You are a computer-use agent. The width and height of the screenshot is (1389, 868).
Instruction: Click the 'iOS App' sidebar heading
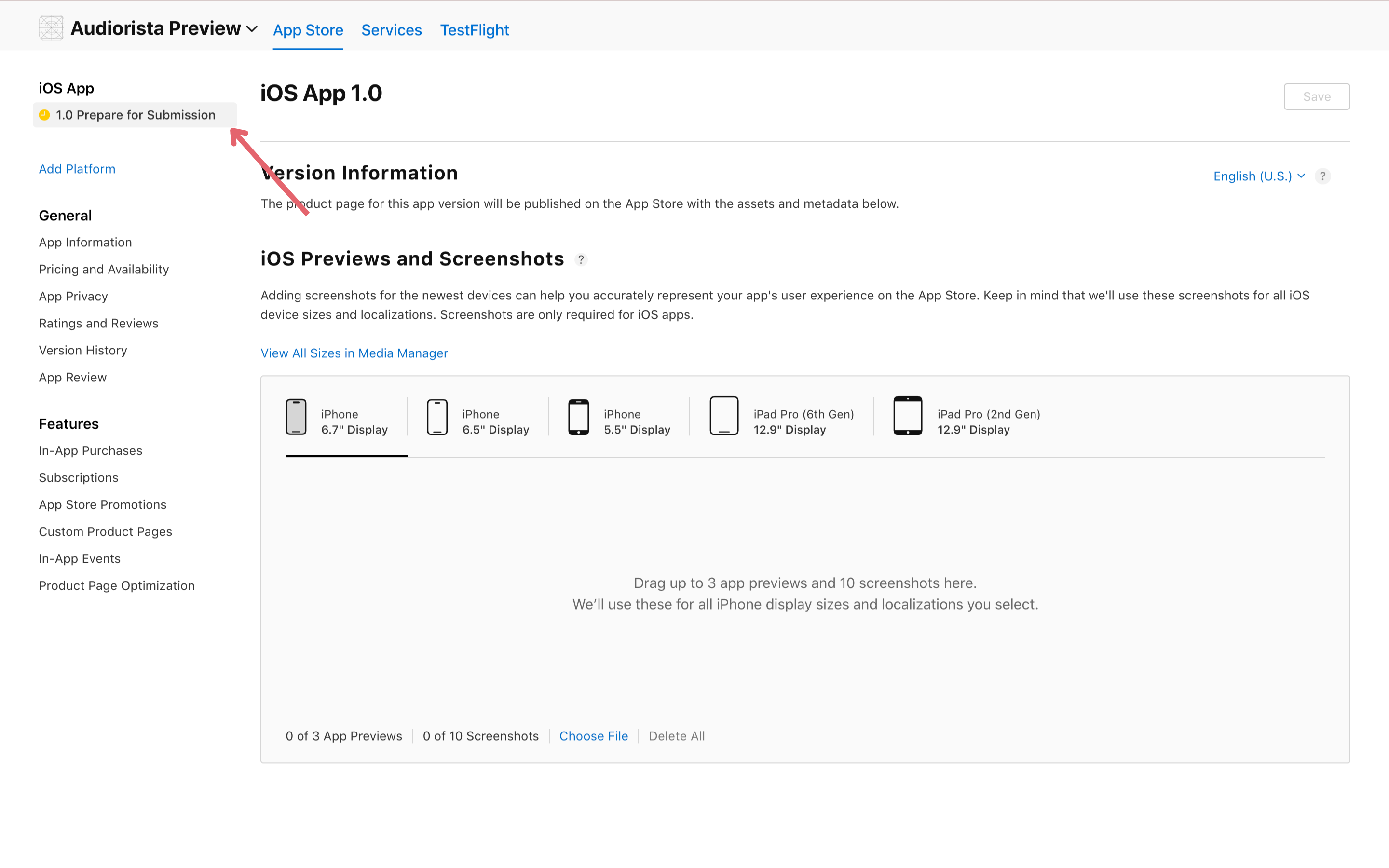[x=67, y=88]
